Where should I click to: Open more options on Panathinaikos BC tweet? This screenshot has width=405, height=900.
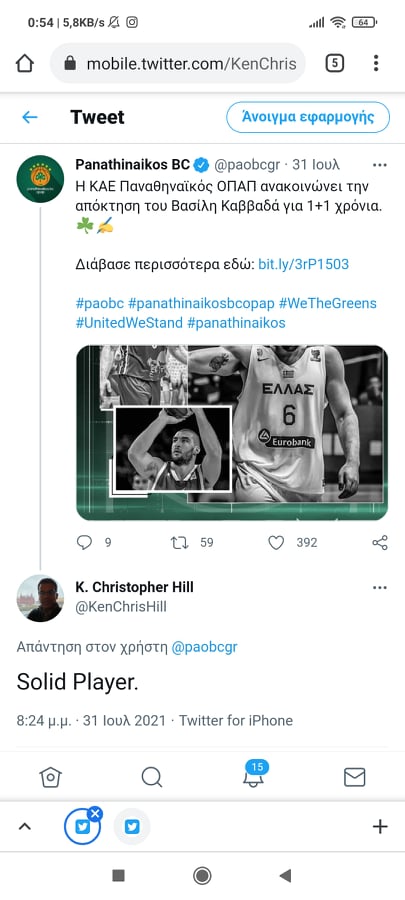tap(380, 165)
